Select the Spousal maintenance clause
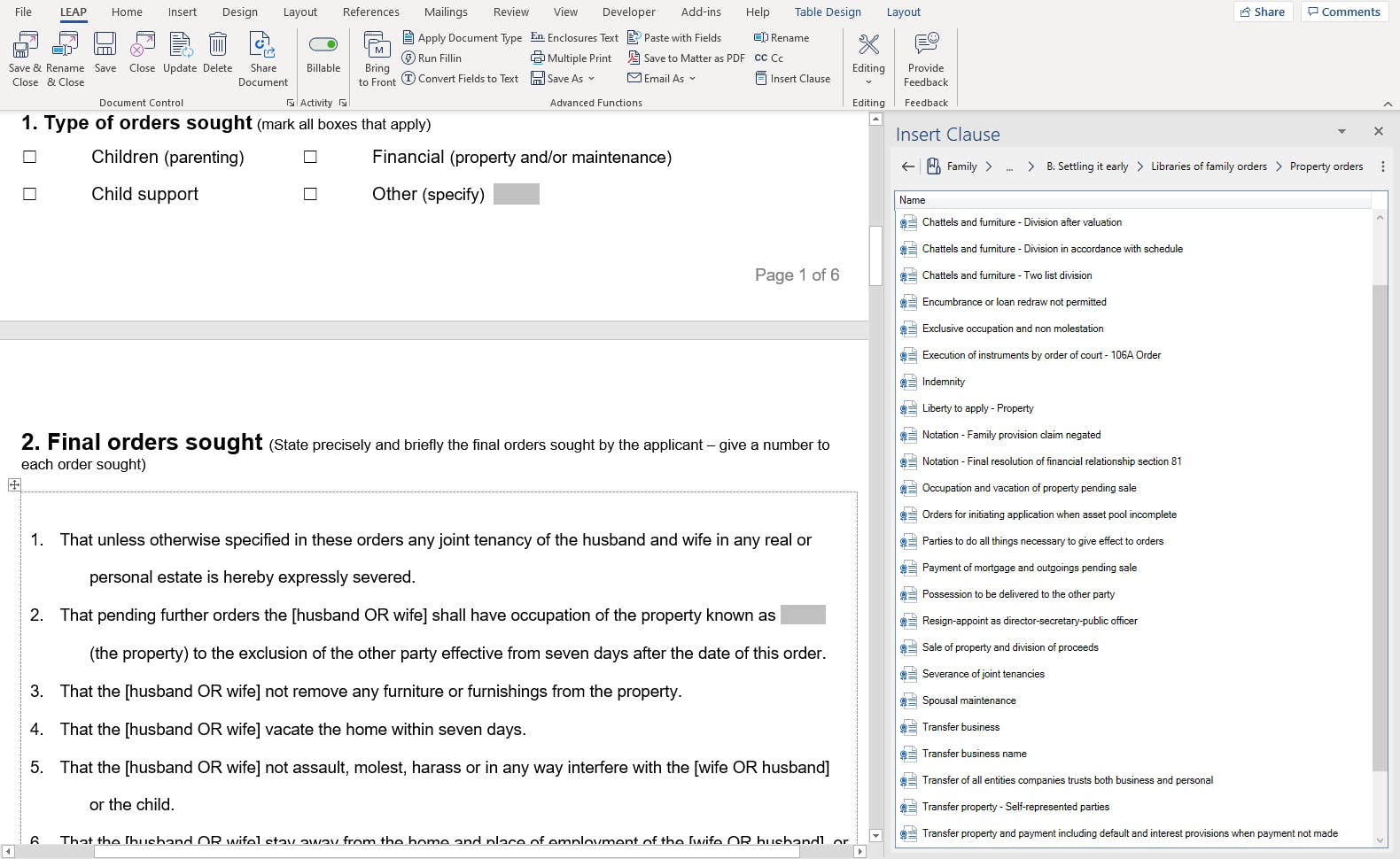 pos(968,700)
